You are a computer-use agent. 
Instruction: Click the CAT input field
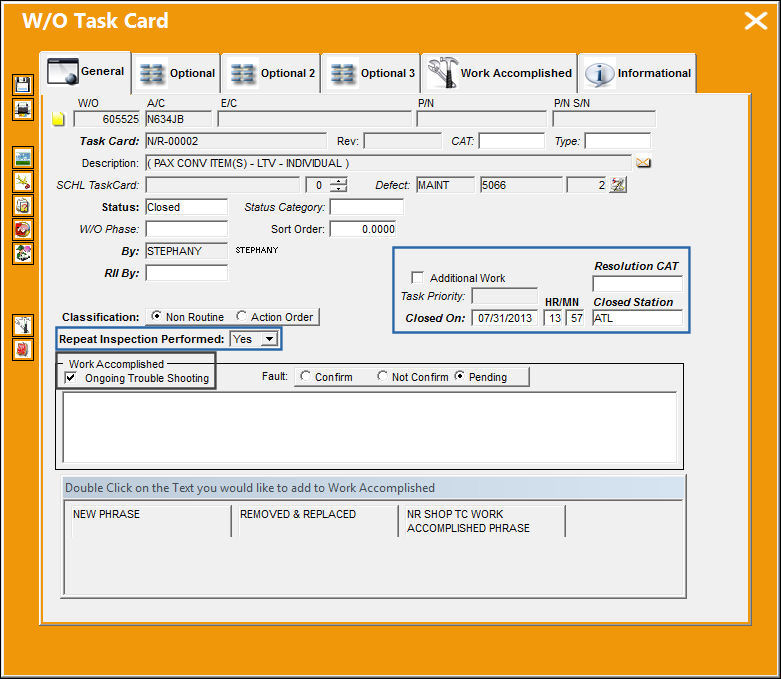(x=512, y=141)
